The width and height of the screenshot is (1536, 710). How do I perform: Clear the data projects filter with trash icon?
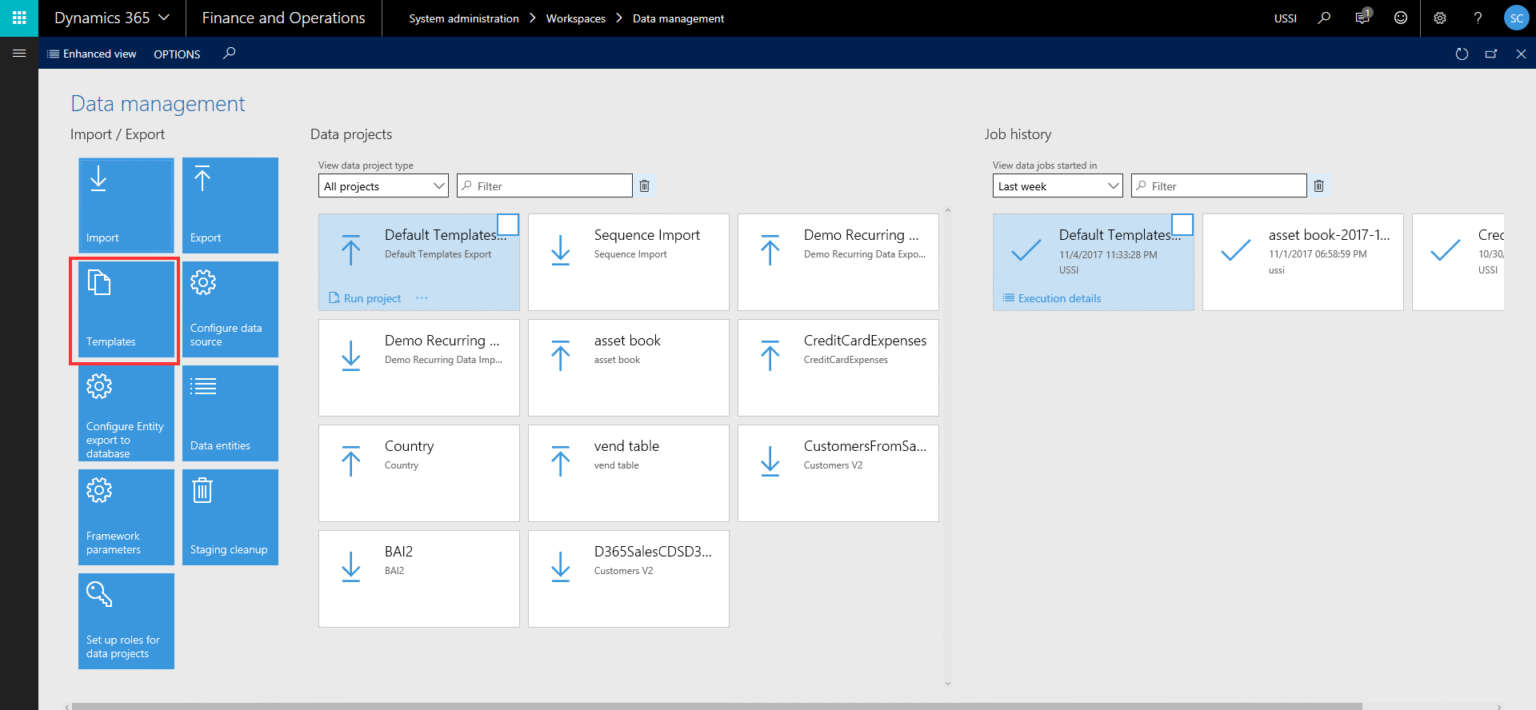click(644, 185)
